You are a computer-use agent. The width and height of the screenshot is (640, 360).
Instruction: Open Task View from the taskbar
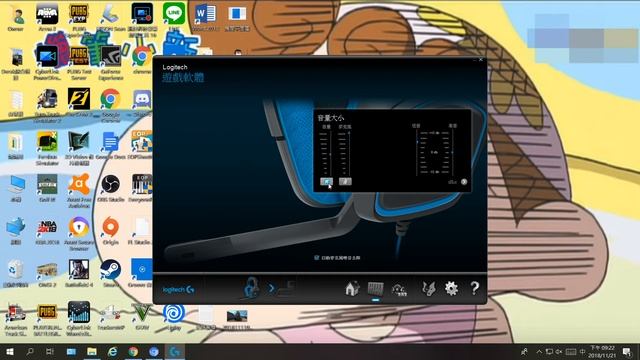[x=50, y=351]
